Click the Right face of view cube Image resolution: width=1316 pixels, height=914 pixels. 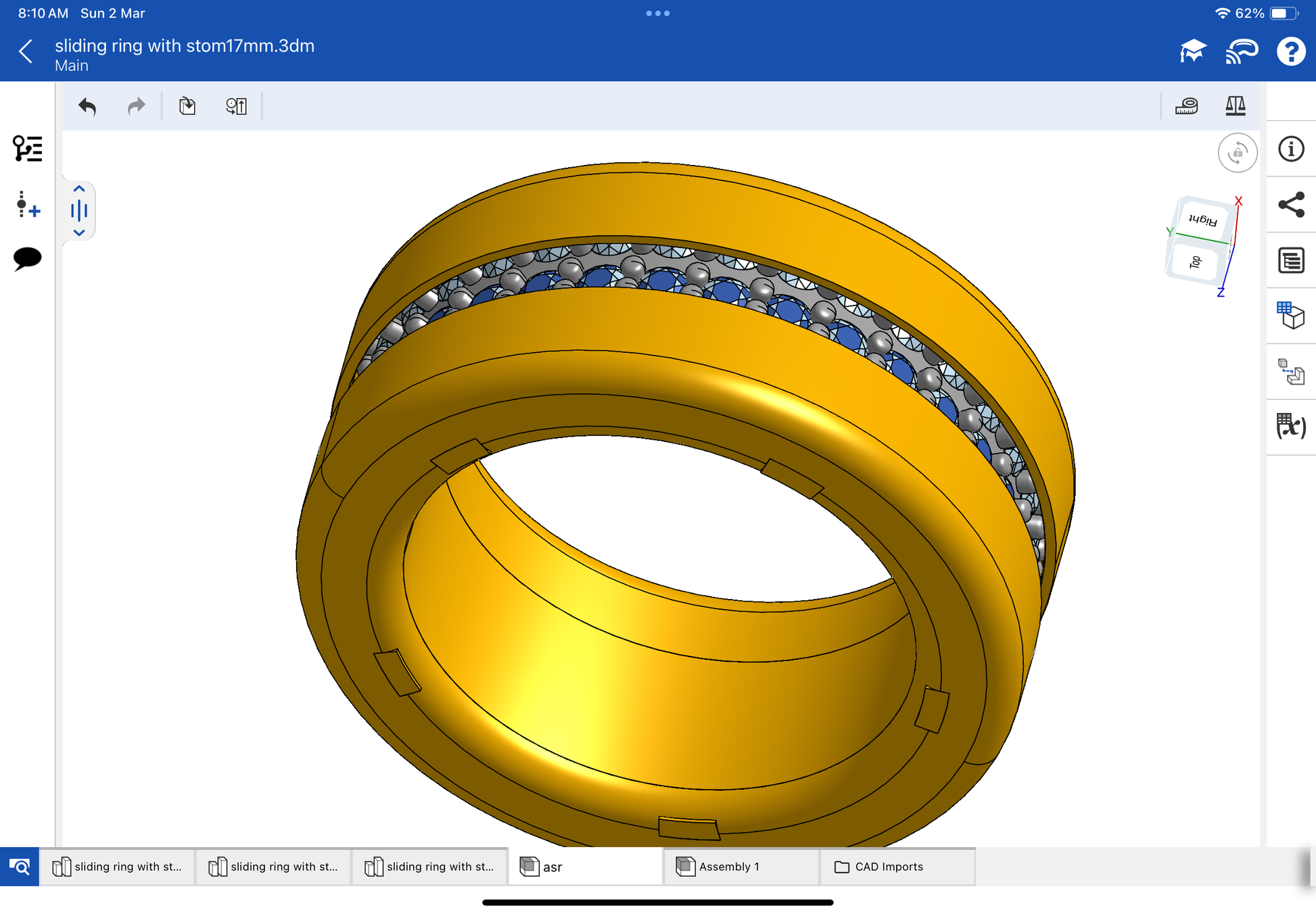[x=1203, y=220]
